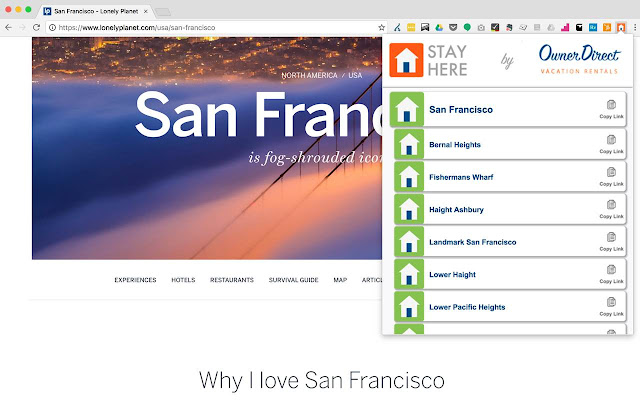Click house icon beside Bernal Heights

click(x=409, y=144)
